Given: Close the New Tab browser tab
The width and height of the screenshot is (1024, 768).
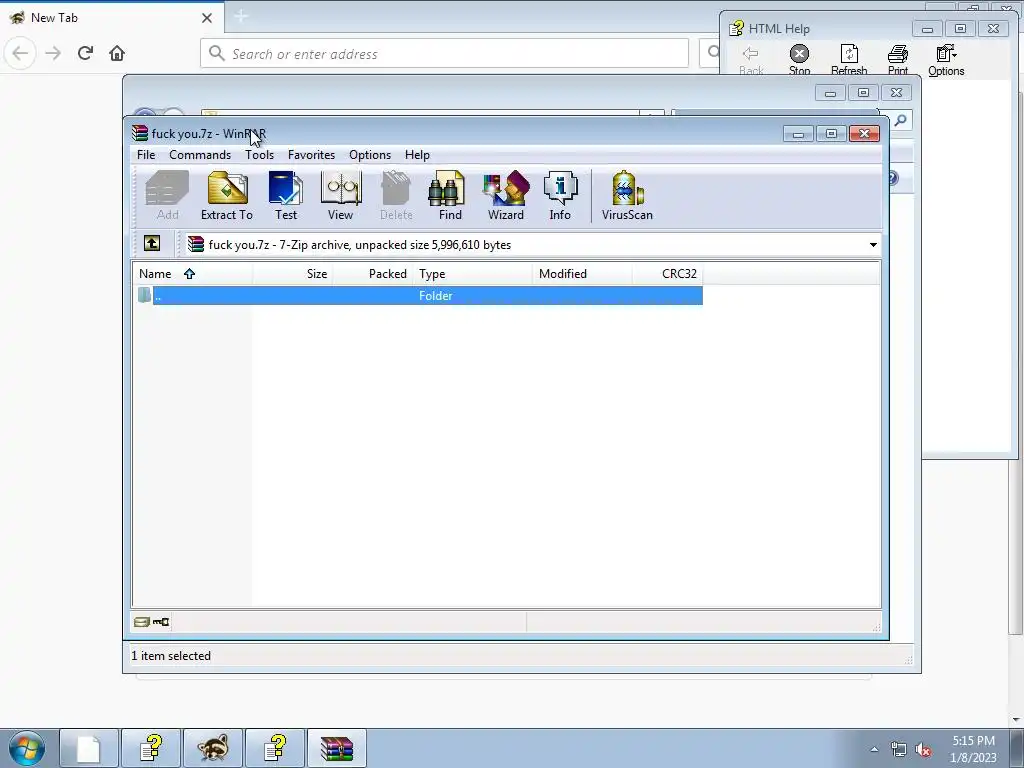Looking at the screenshot, I should pos(207,18).
